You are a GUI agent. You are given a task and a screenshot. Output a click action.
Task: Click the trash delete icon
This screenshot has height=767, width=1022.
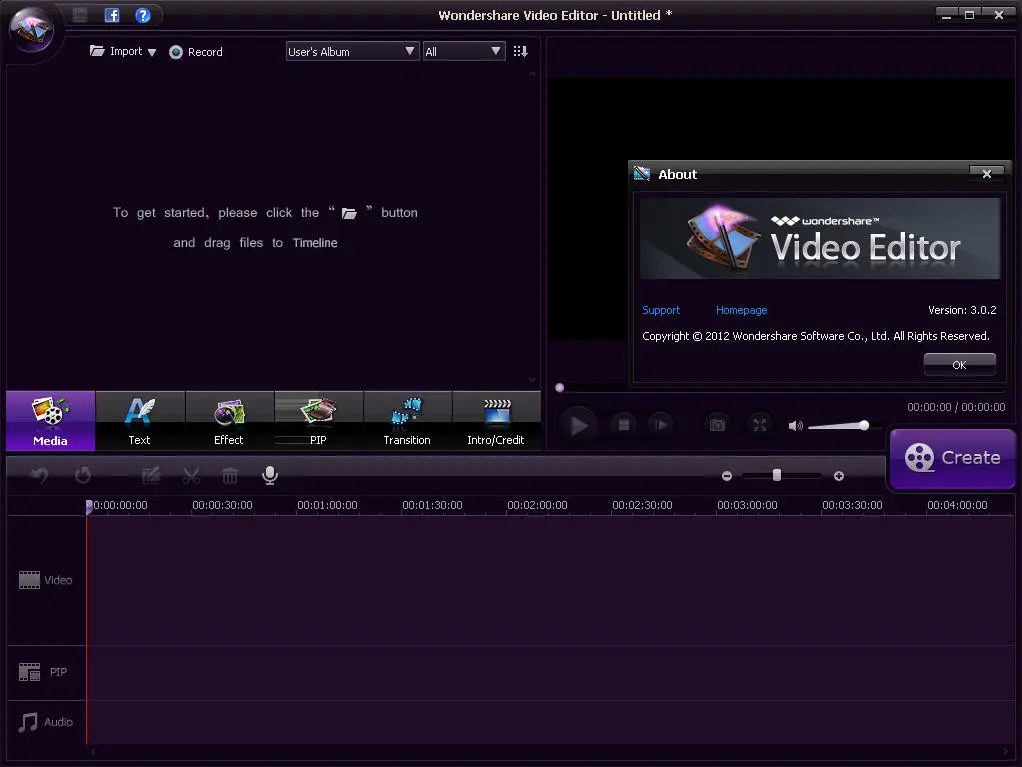click(x=230, y=476)
